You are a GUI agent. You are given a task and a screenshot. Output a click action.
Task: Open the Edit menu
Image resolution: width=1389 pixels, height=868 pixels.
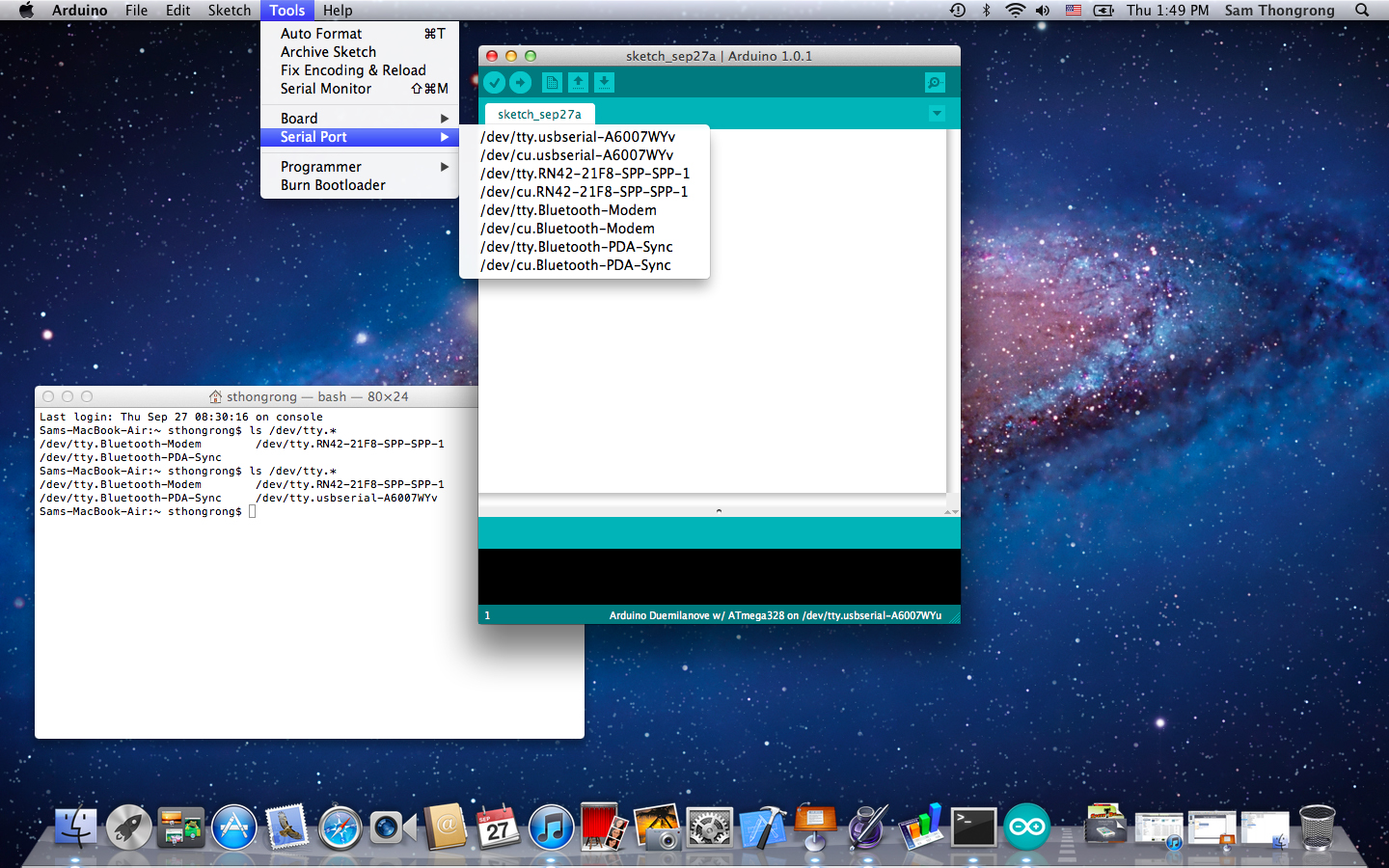[x=177, y=11]
